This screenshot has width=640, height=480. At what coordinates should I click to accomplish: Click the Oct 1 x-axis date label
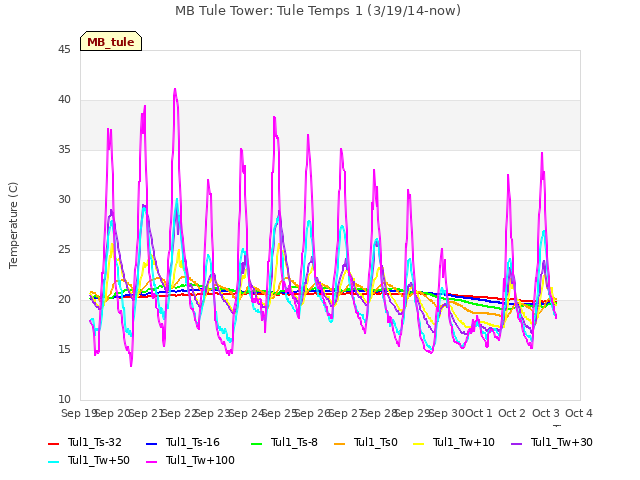coord(479,413)
